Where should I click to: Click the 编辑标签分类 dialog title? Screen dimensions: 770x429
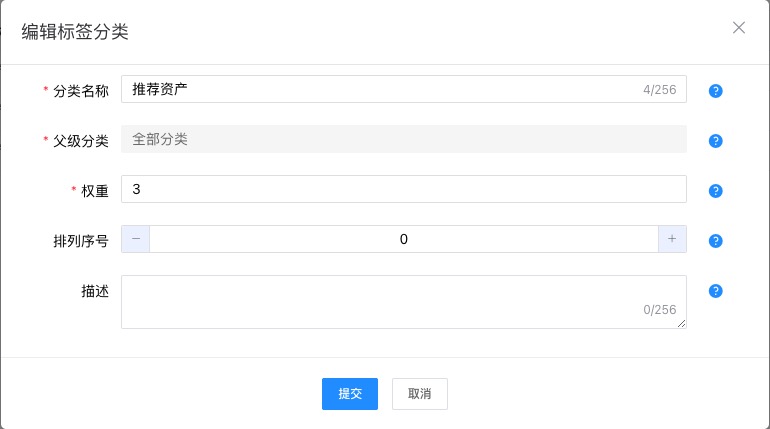tap(75, 32)
